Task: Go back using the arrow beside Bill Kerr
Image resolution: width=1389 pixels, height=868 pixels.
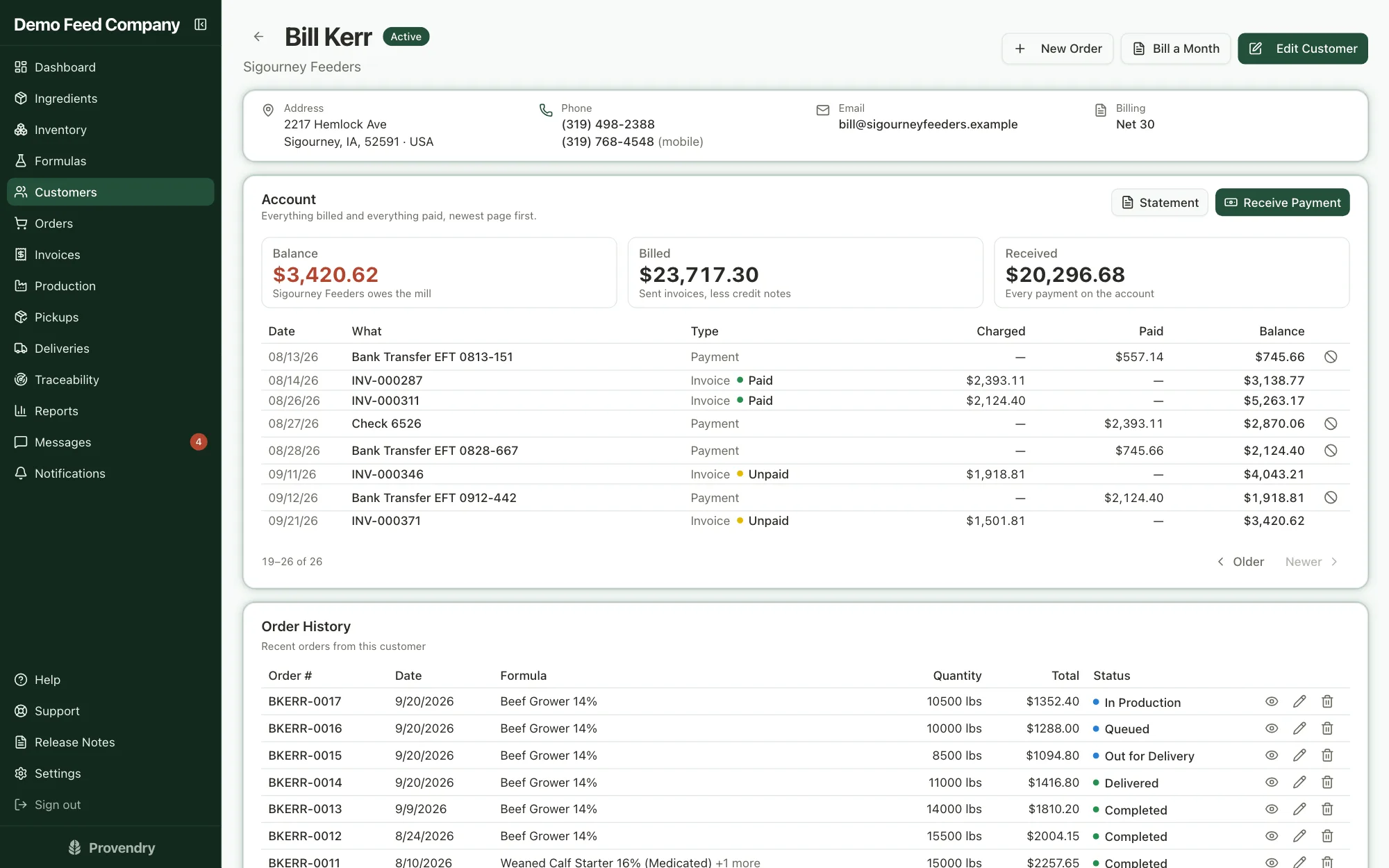Action: click(x=258, y=37)
